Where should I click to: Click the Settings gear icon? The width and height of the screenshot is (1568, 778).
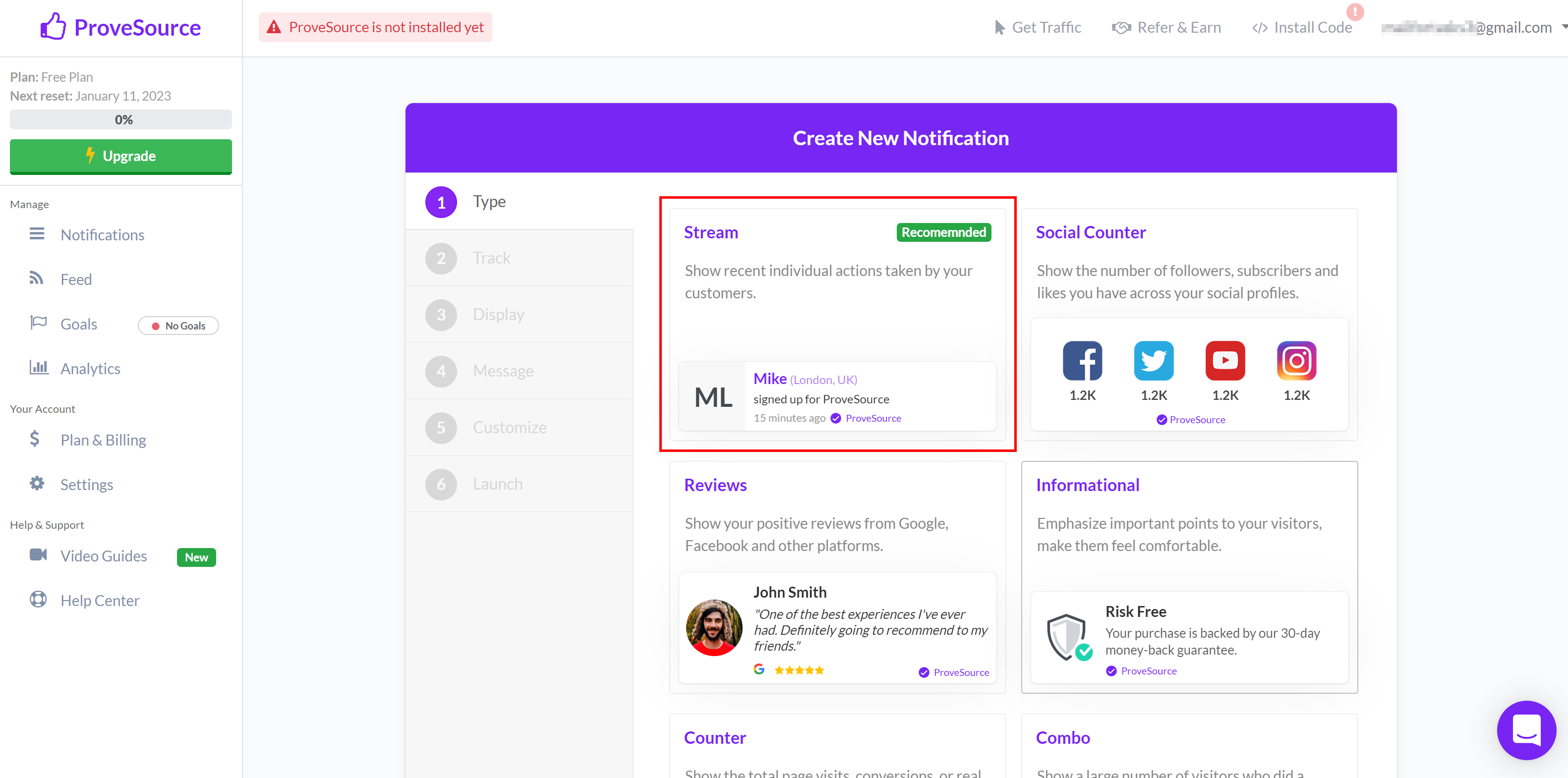[x=37, y=483]
